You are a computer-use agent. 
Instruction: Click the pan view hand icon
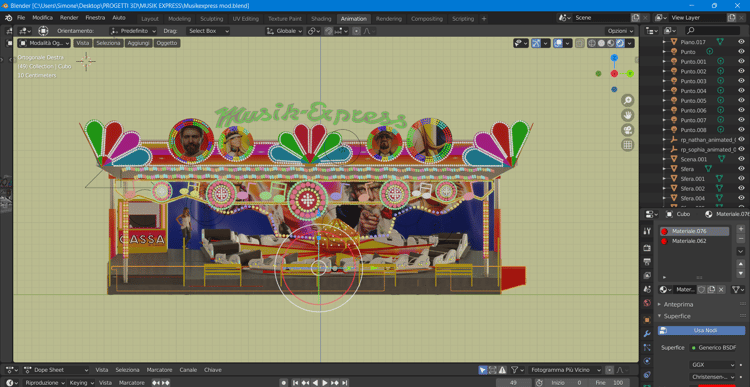(628, 115)
